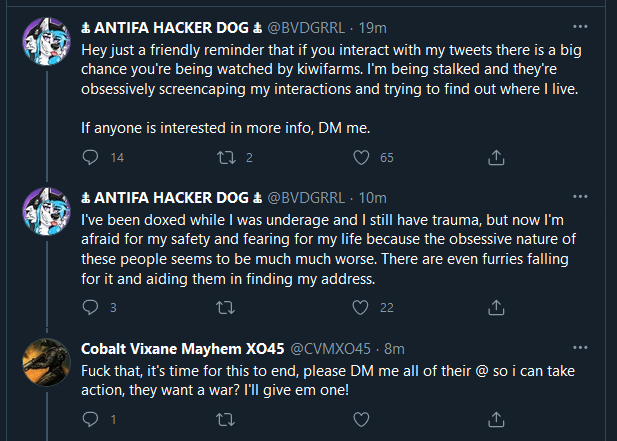Open more options for the 19m tweet
617x441 pixels.
point(580,27)
